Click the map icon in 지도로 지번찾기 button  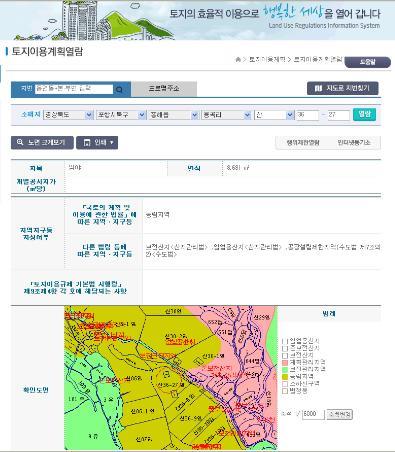point(318,88)
